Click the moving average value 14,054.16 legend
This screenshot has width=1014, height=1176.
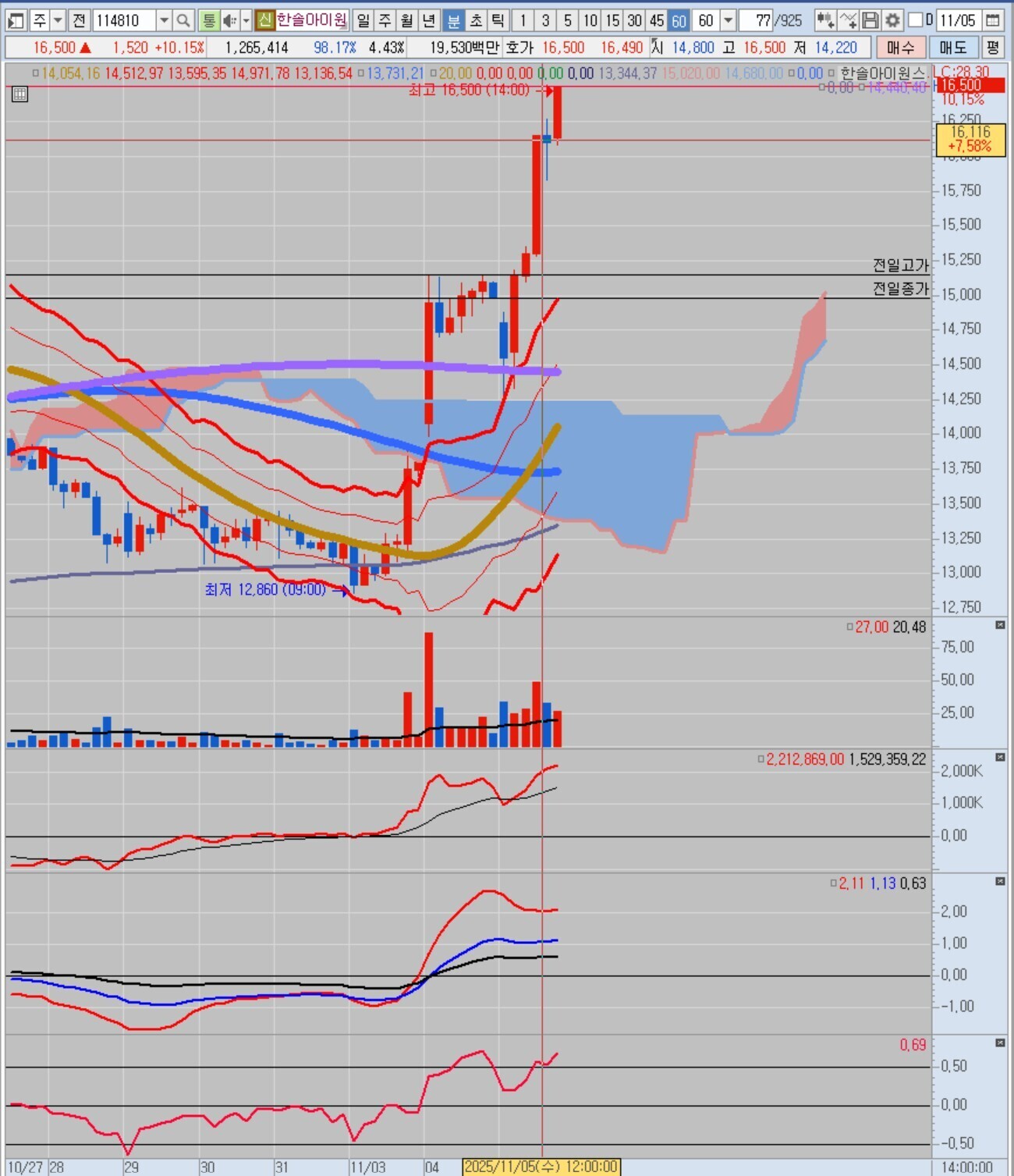pyautogui.click(x=71, y=73)
